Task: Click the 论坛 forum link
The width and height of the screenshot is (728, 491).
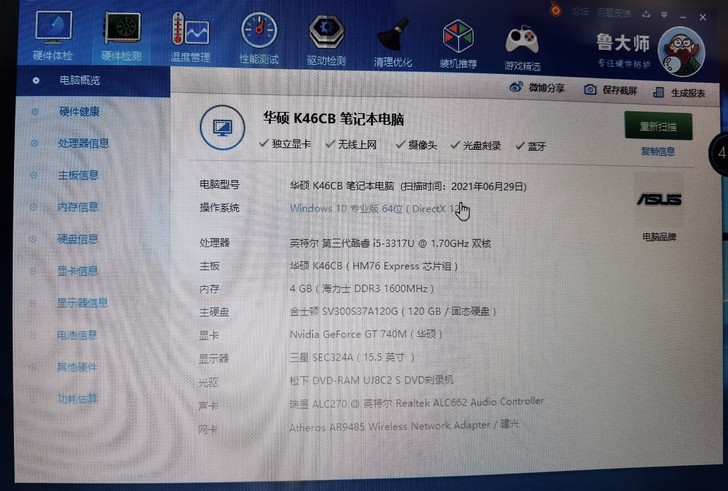Action: click(580, 12)
